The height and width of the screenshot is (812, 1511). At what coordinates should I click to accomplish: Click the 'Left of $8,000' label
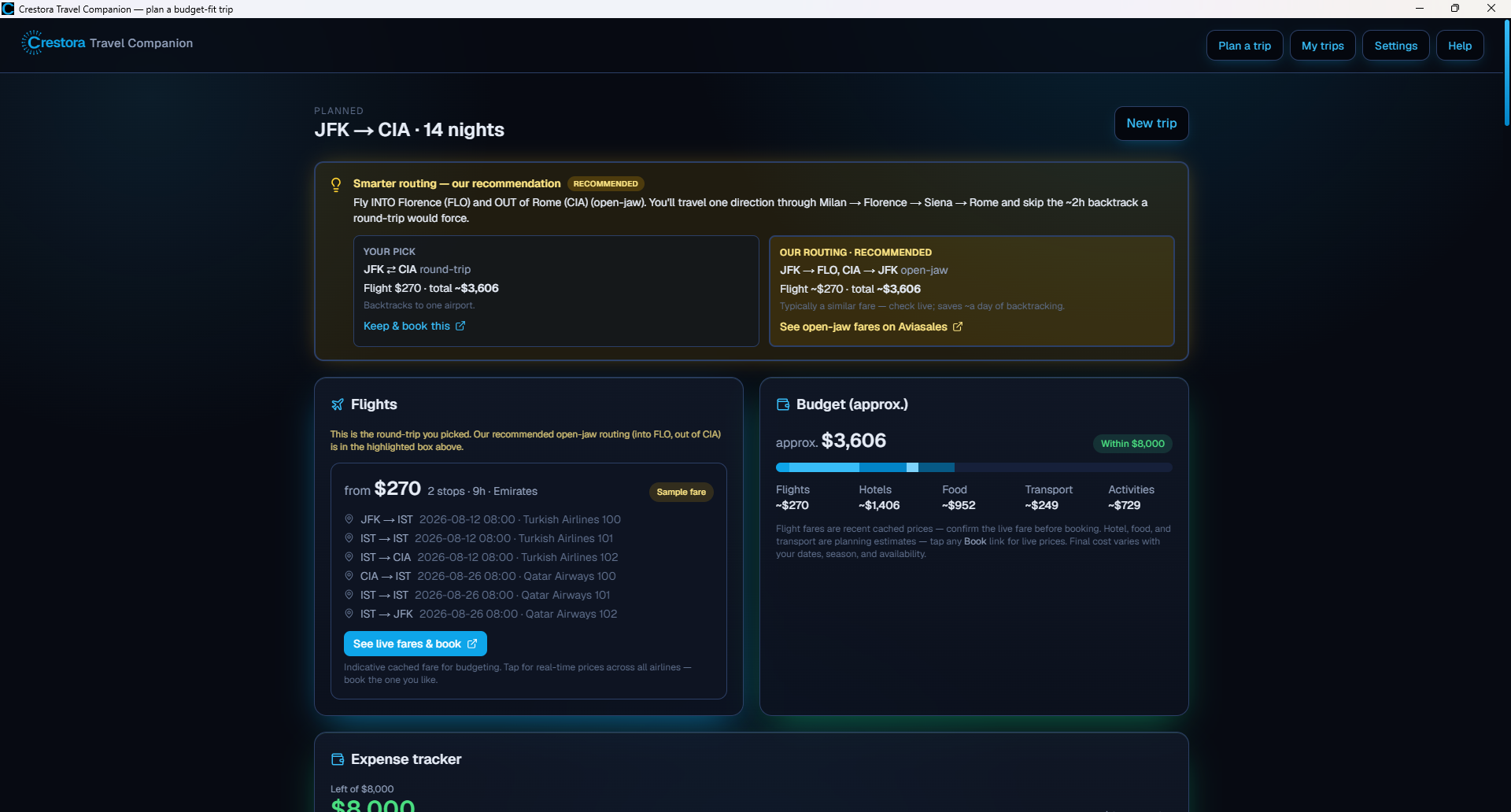(x=362, y=789)
